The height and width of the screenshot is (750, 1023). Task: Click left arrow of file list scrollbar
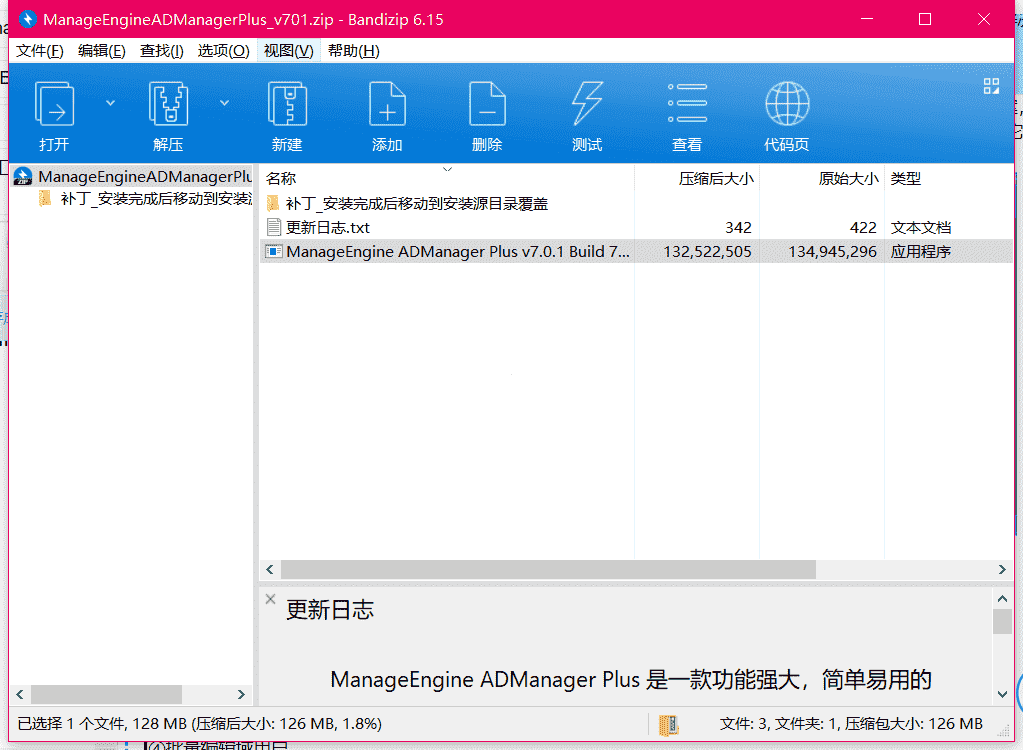click(x=269, y=569)
